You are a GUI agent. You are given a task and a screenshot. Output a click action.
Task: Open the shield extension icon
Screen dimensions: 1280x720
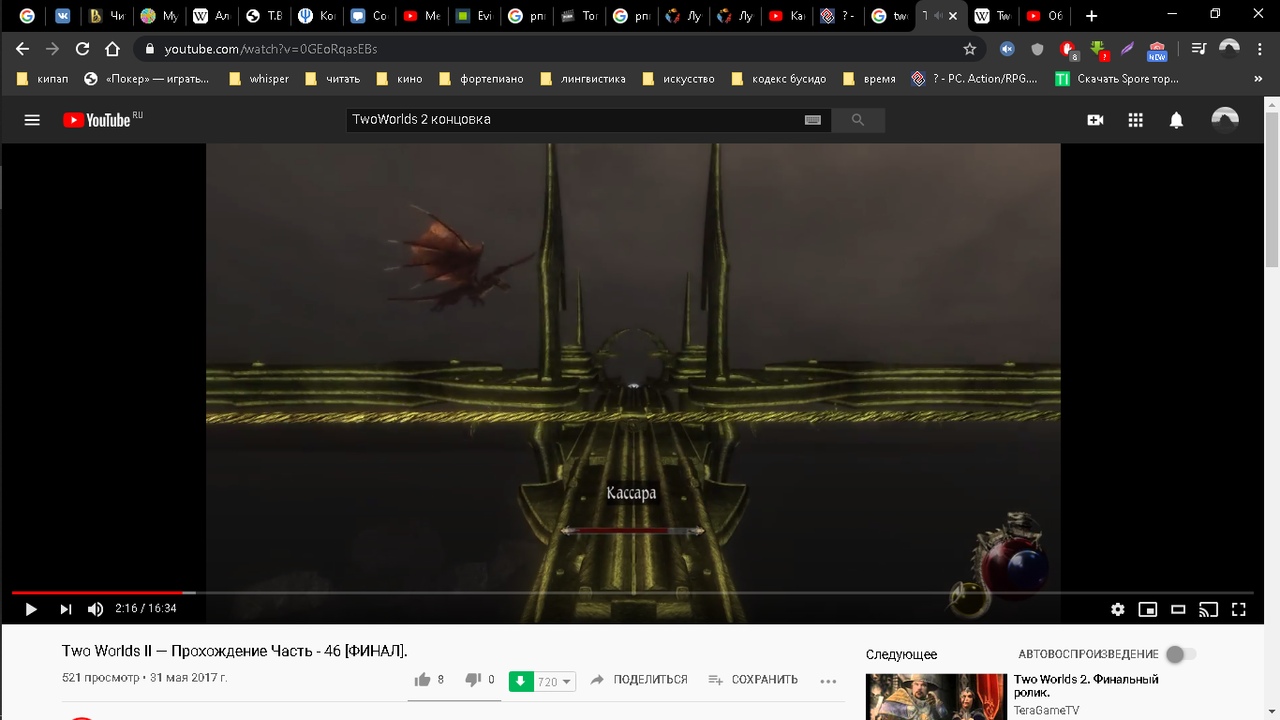(x=1037, y=49)
